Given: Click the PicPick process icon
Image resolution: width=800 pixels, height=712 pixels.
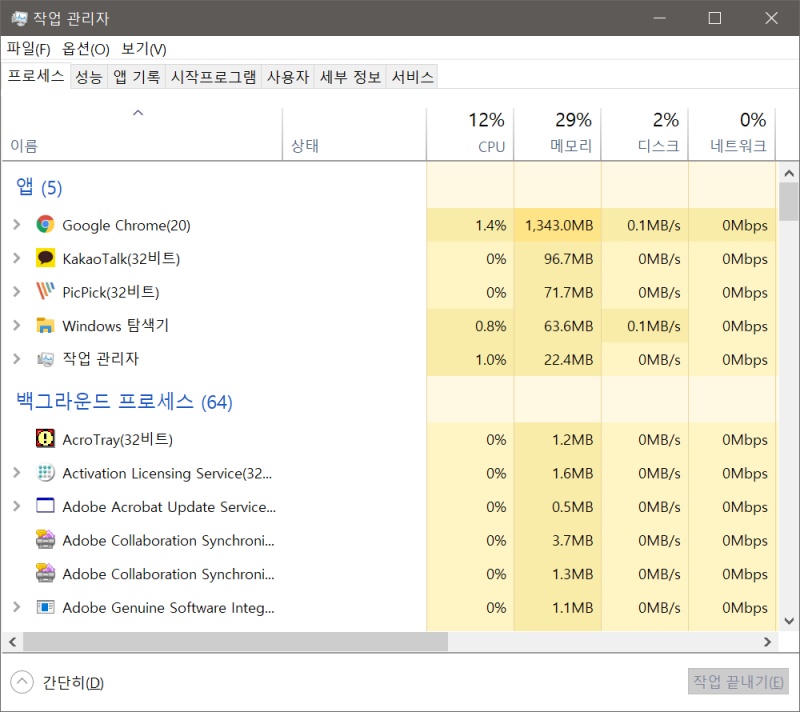Looking at the screenshot, I should (45, 292).
